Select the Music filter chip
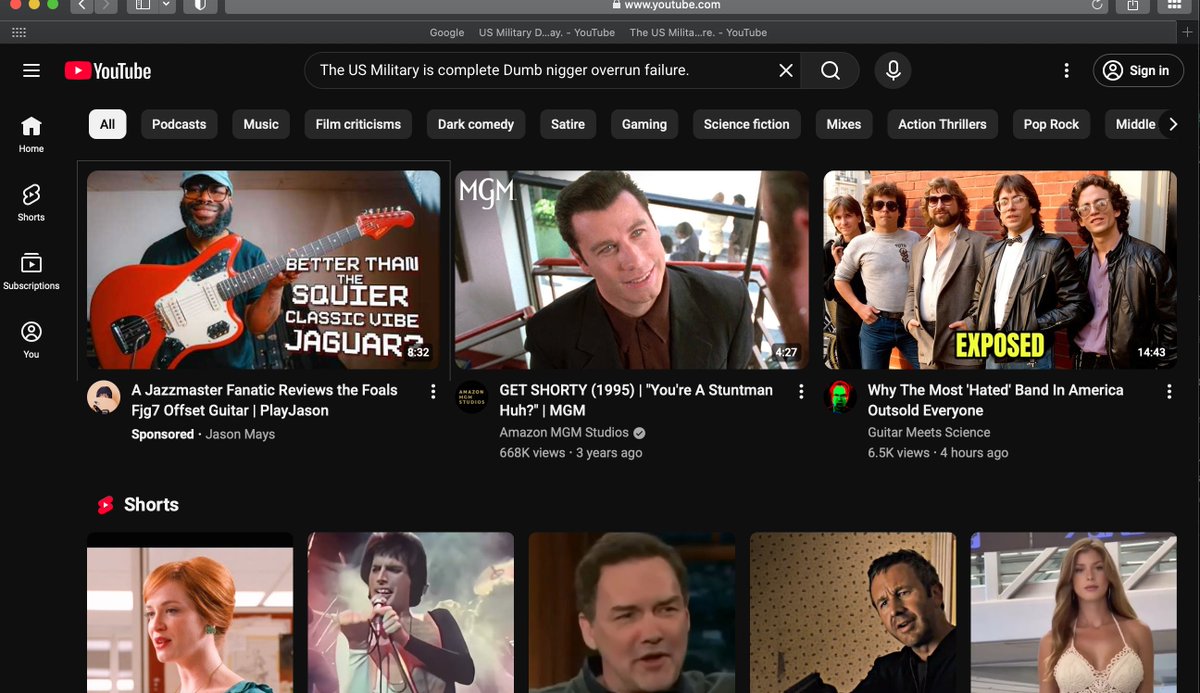 pos(261,124)
